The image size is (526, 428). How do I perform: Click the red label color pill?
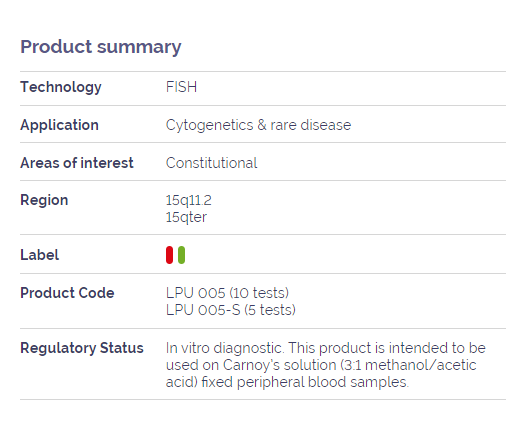[169, 255]
